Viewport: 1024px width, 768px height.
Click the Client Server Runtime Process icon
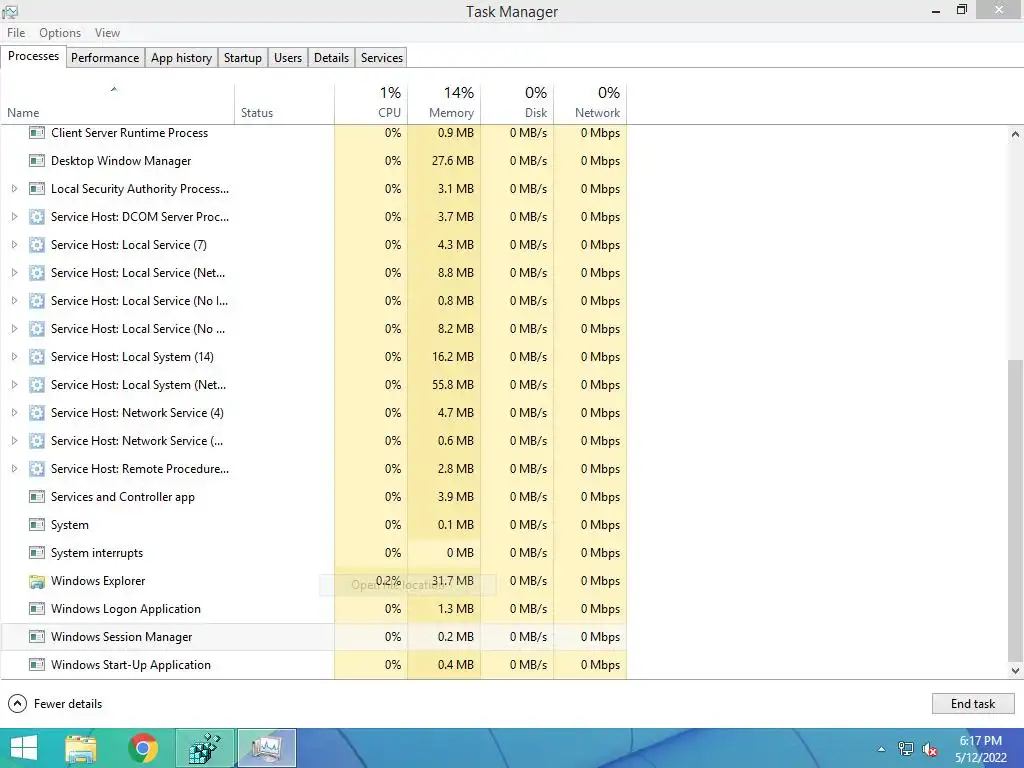[37, 133]
